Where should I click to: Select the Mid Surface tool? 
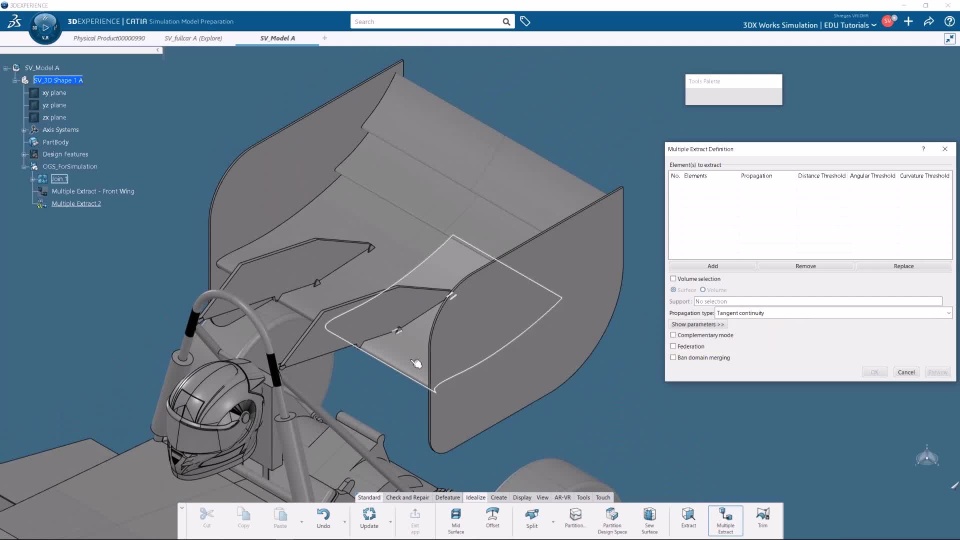point(456,514)
